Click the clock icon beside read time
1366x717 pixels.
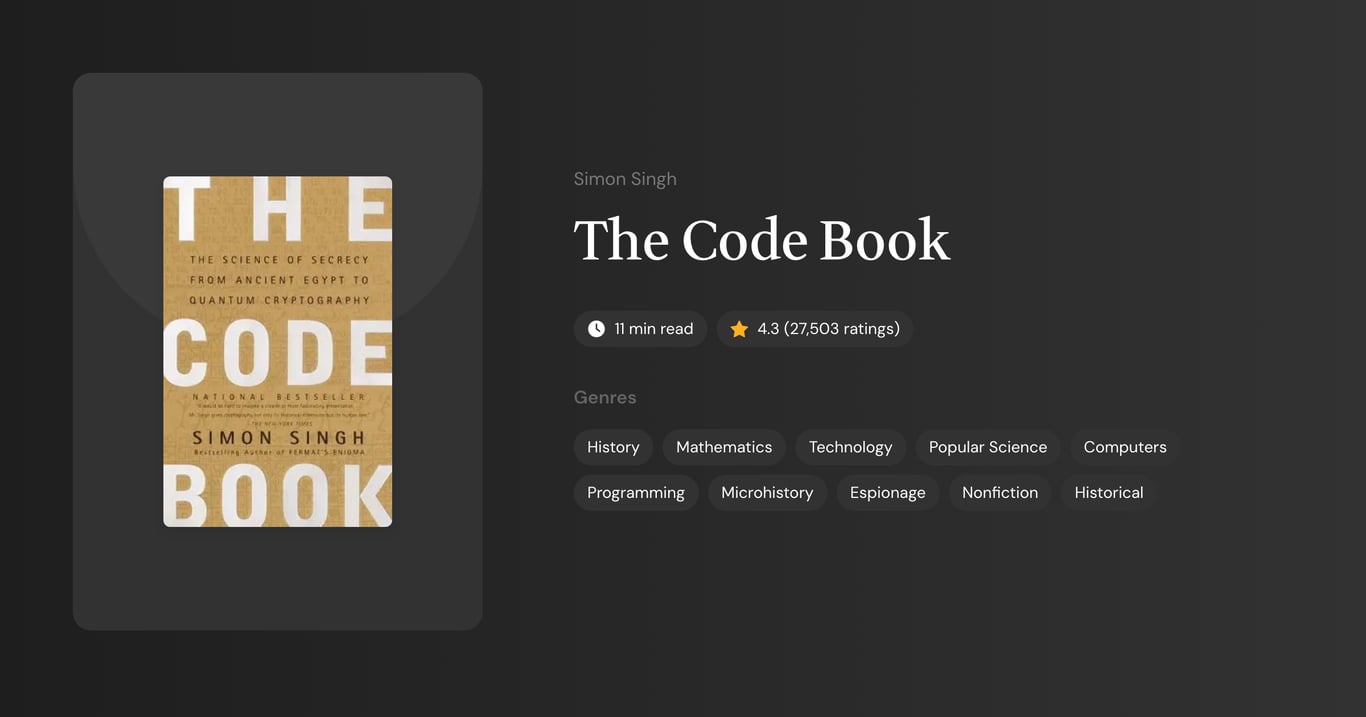(x=596, y=329)
